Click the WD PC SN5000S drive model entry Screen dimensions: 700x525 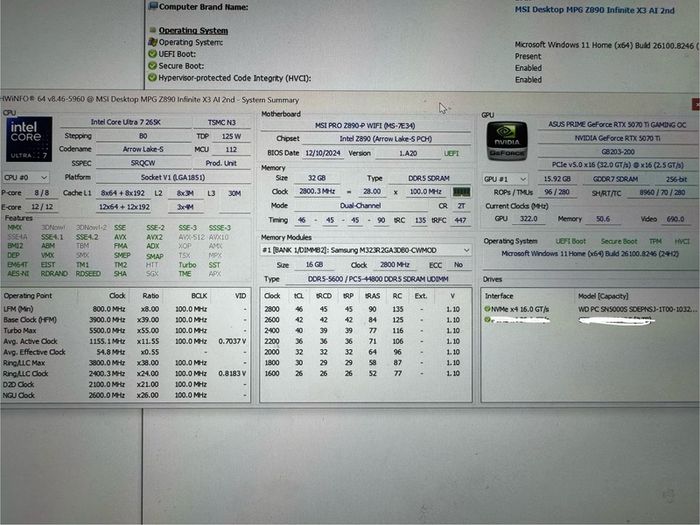click(x=637, y=309)
